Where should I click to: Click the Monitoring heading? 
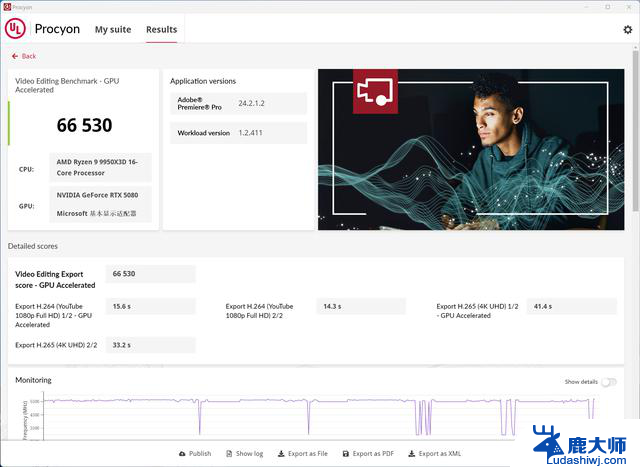[x=33, y=380]
